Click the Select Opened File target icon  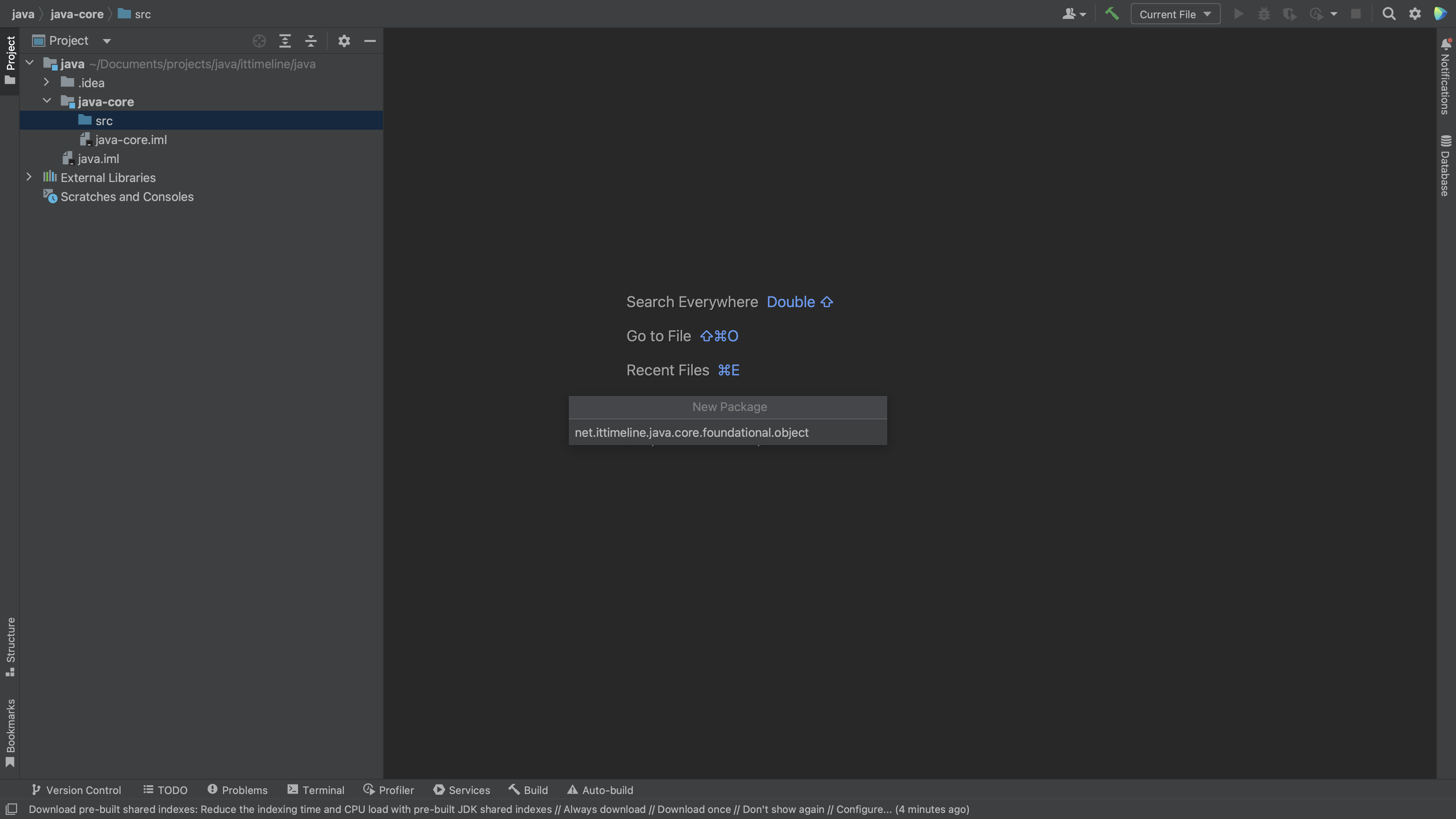(x=259, y=41)
